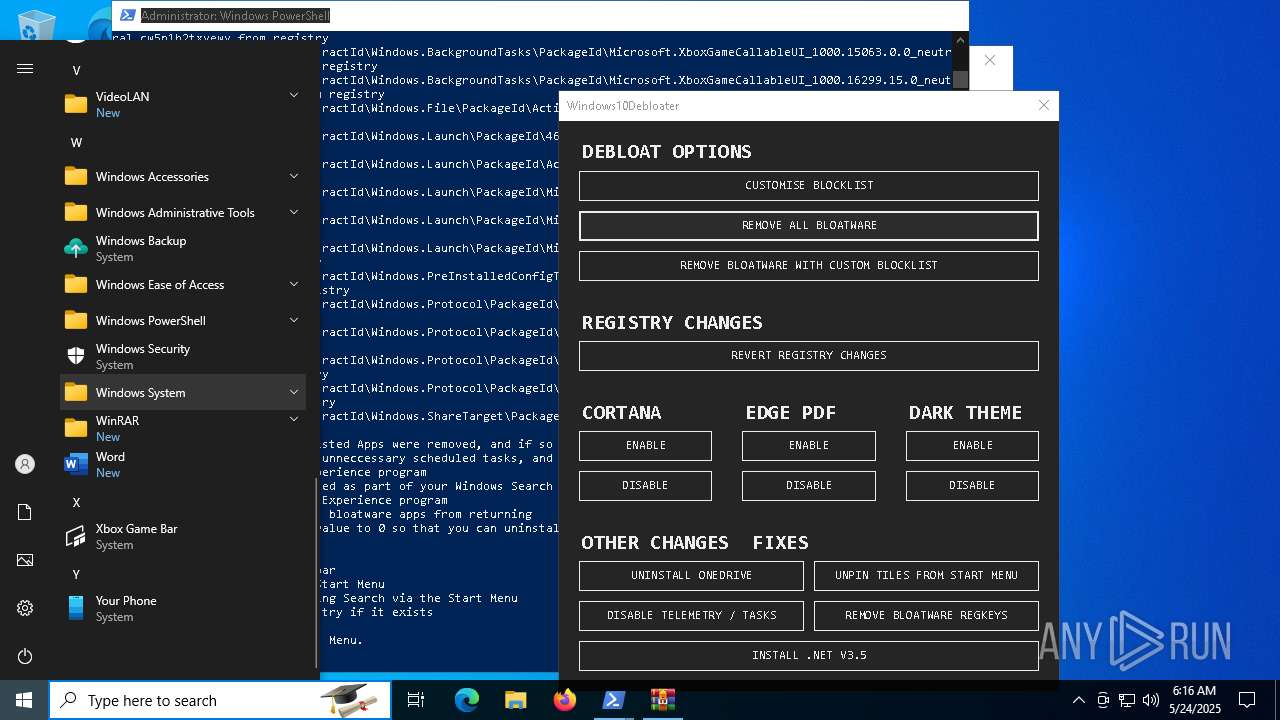Open File Explorer from taskbar
The image size is (1280, 720).
click(x=515, y=700)
